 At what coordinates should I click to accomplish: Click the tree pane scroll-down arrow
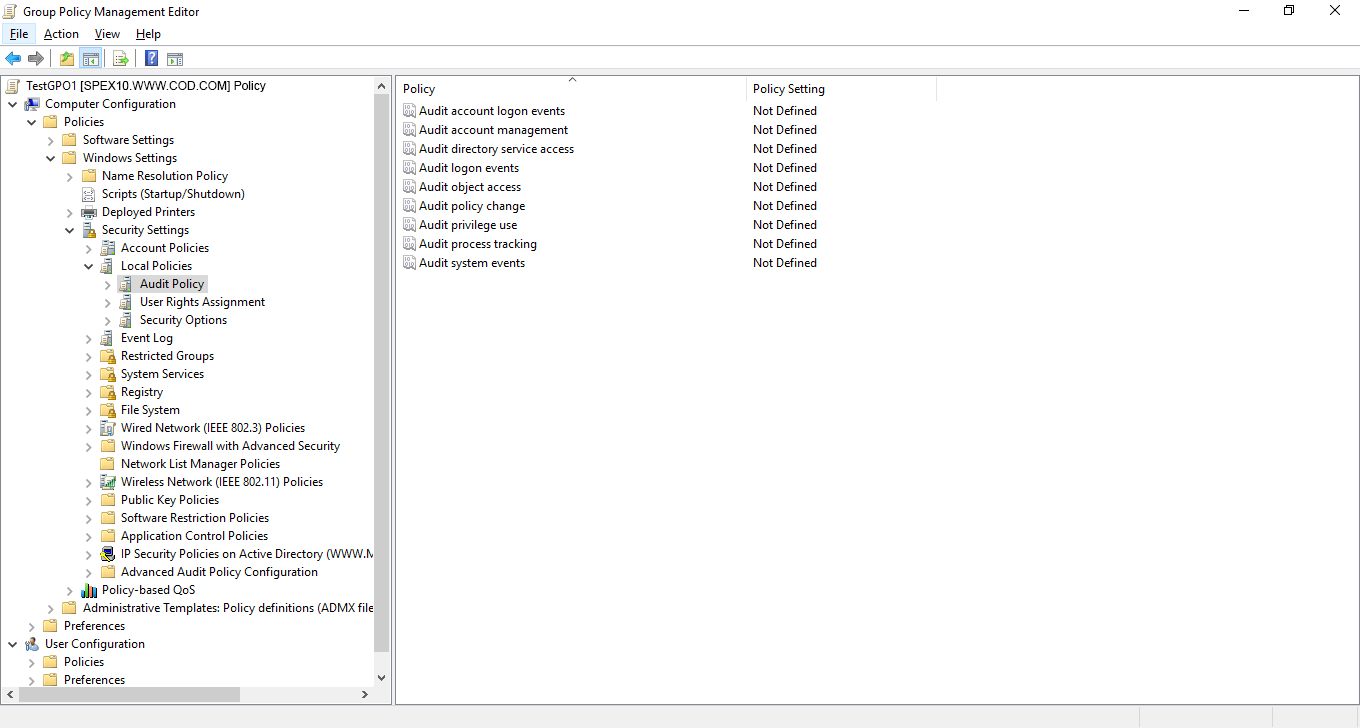(381, 677)
